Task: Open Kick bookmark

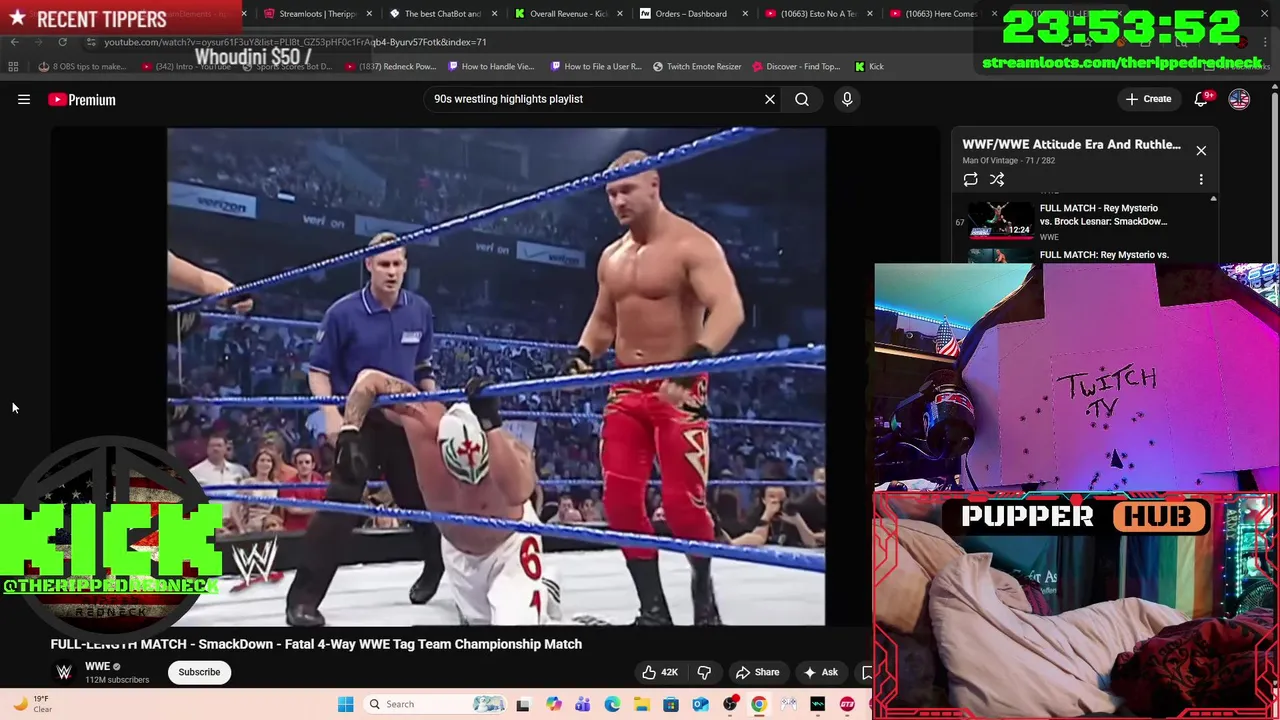Action: [x=869, y=66]
